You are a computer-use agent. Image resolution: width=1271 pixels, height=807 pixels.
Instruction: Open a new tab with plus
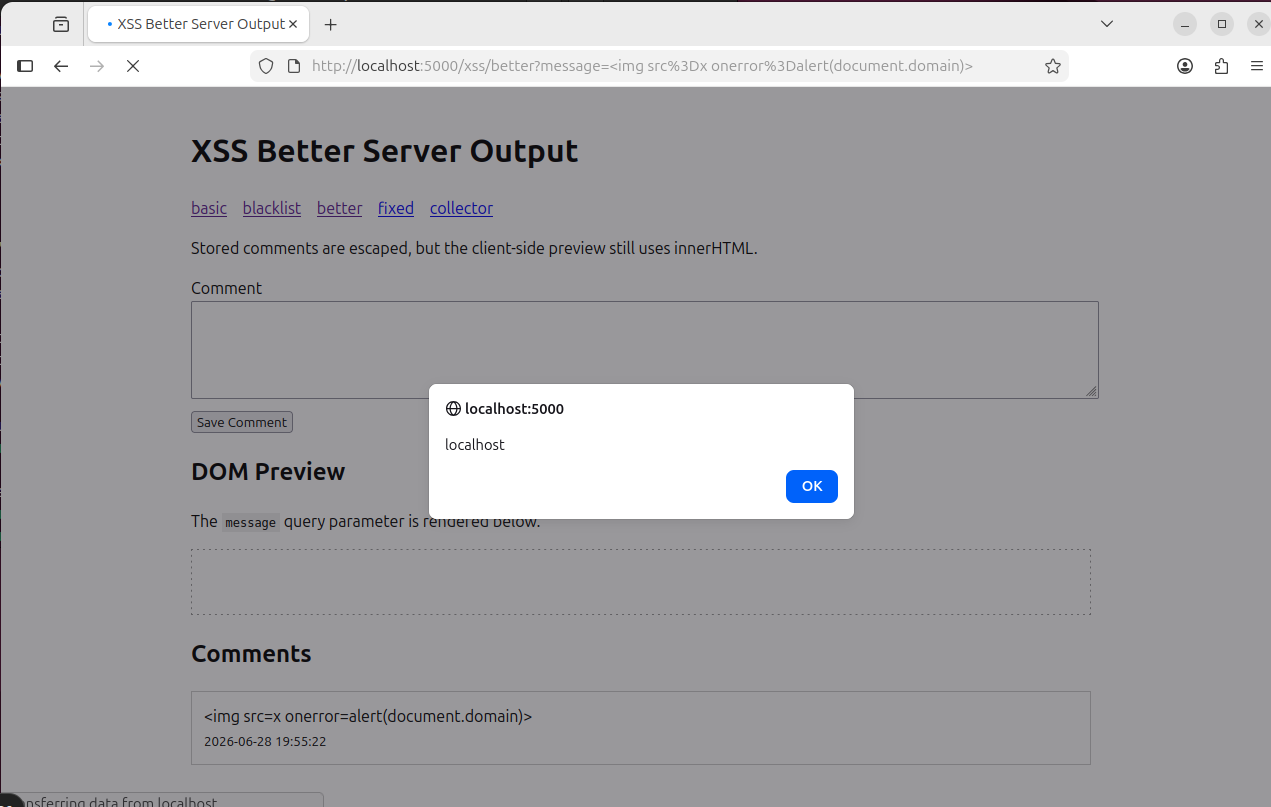point(331,24)
